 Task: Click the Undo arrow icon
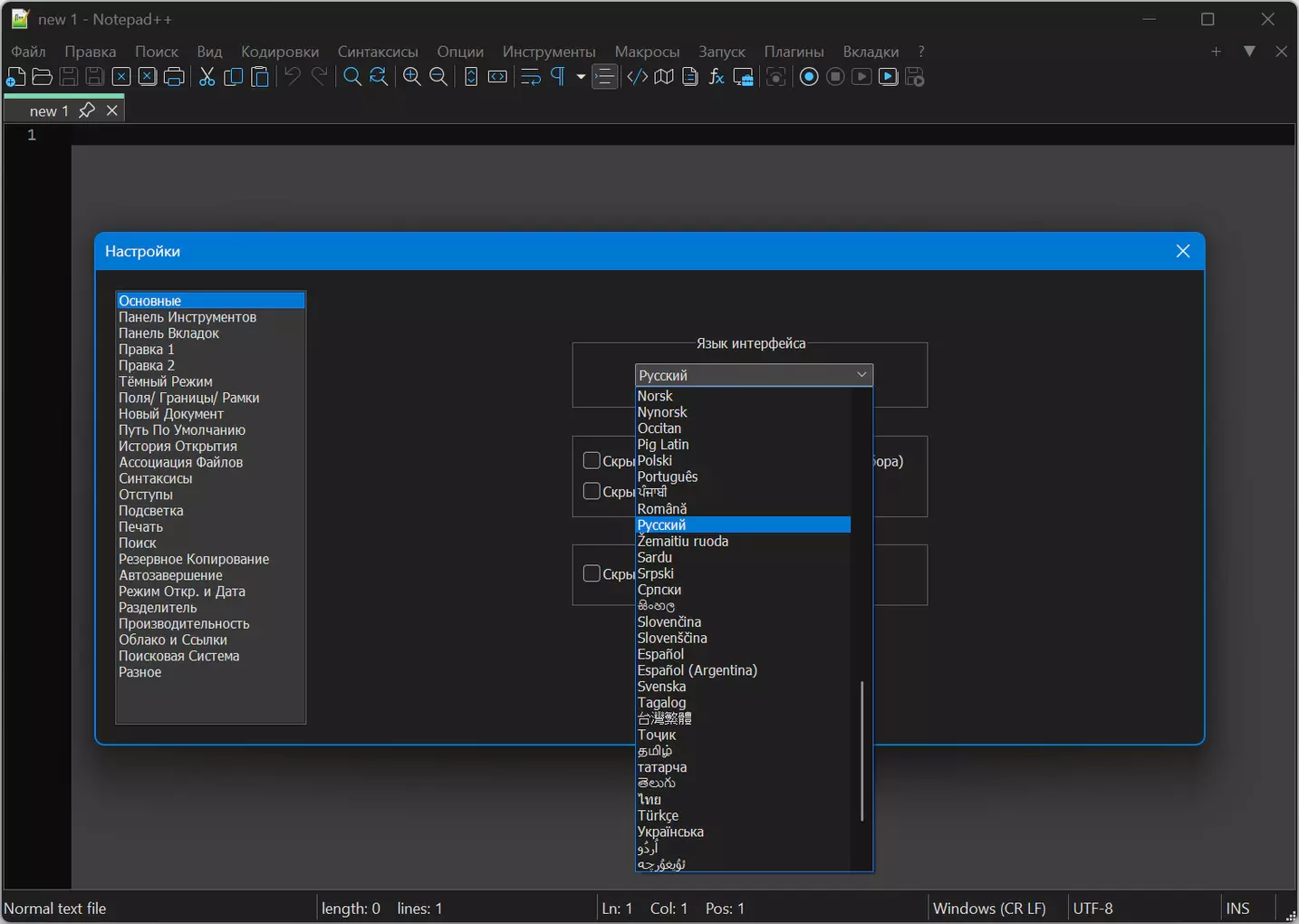(x=293, y=77)
